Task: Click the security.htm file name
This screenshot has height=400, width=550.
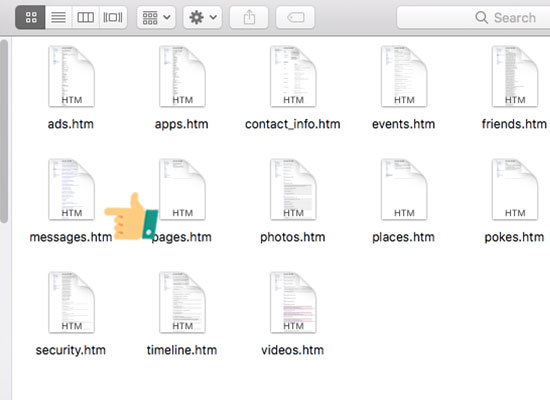Action: [71, 351]
